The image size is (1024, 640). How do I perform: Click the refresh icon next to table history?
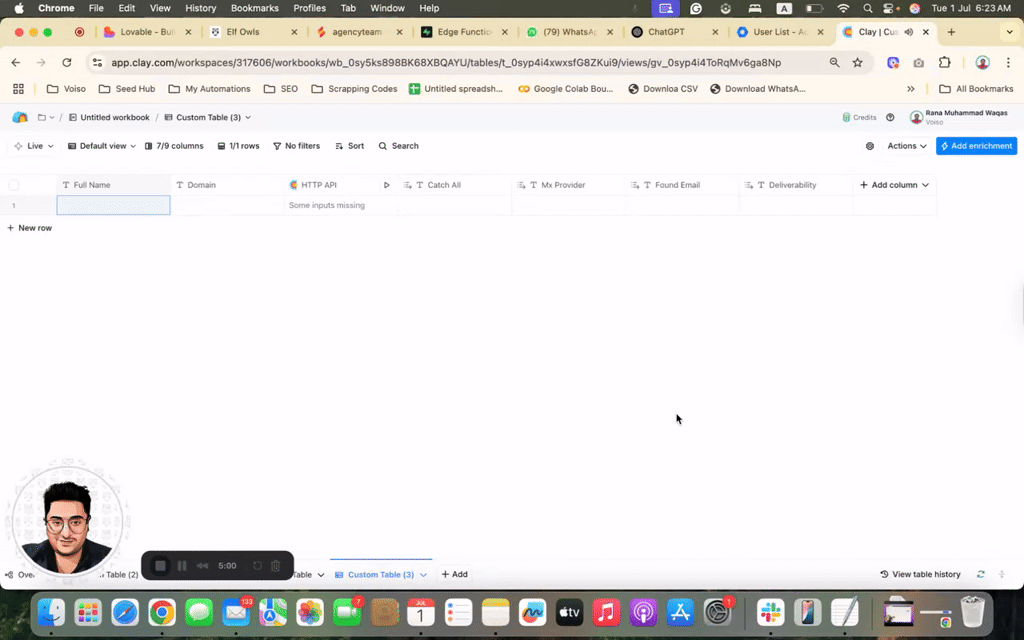[981, 575]
